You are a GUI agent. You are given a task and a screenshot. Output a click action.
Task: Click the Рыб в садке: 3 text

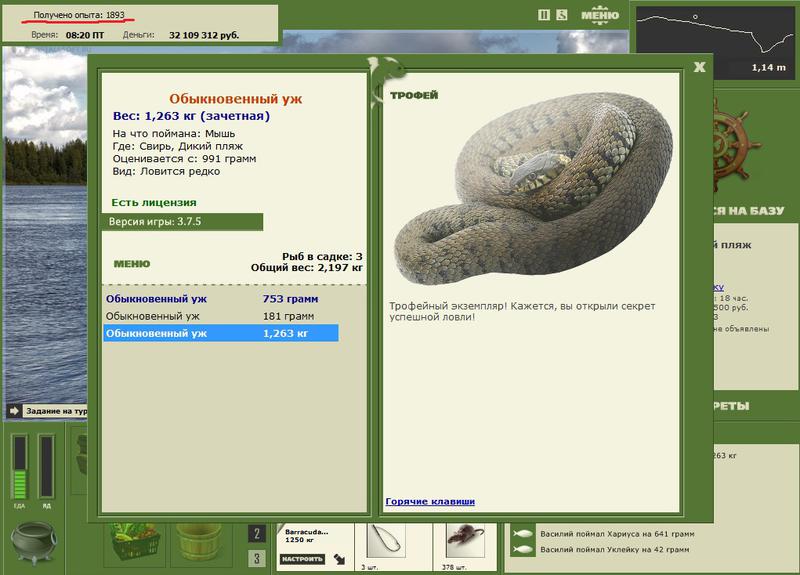322,257
